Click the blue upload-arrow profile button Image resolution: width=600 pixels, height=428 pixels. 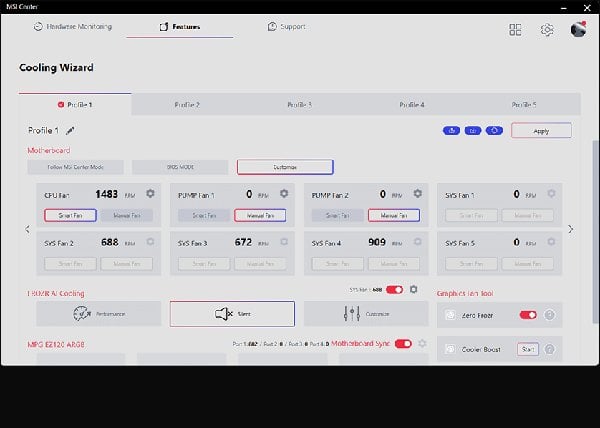pos(452,131)
